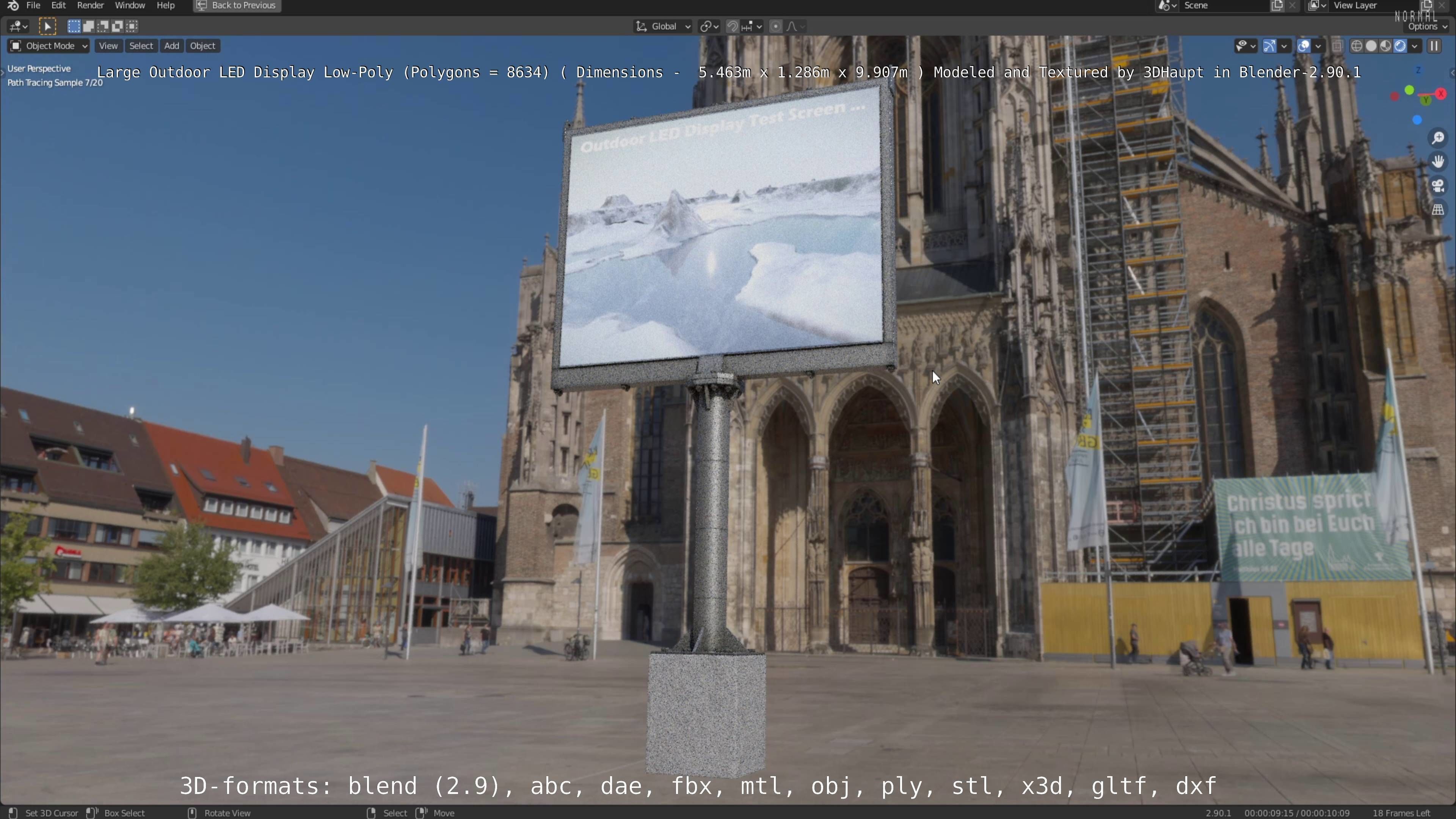Open the snapping options dropdown
The image size is (1456, 819).
(752, 26)
